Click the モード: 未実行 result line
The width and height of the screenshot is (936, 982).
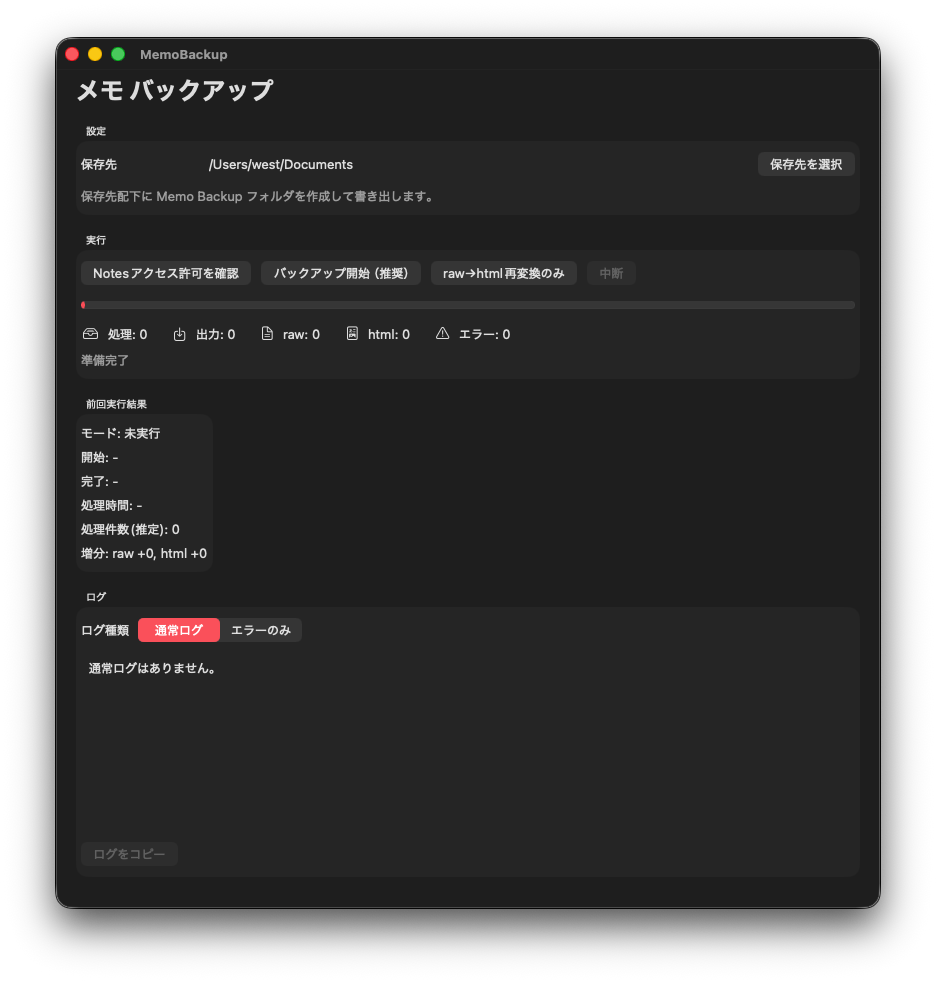(120, 433)
